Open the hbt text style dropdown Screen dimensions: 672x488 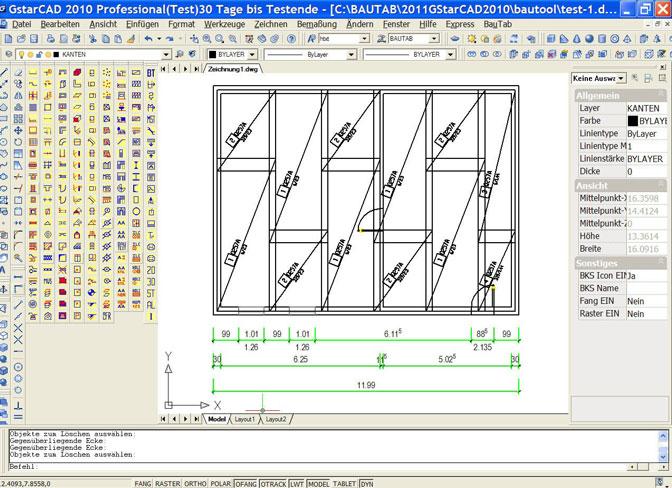364,39
